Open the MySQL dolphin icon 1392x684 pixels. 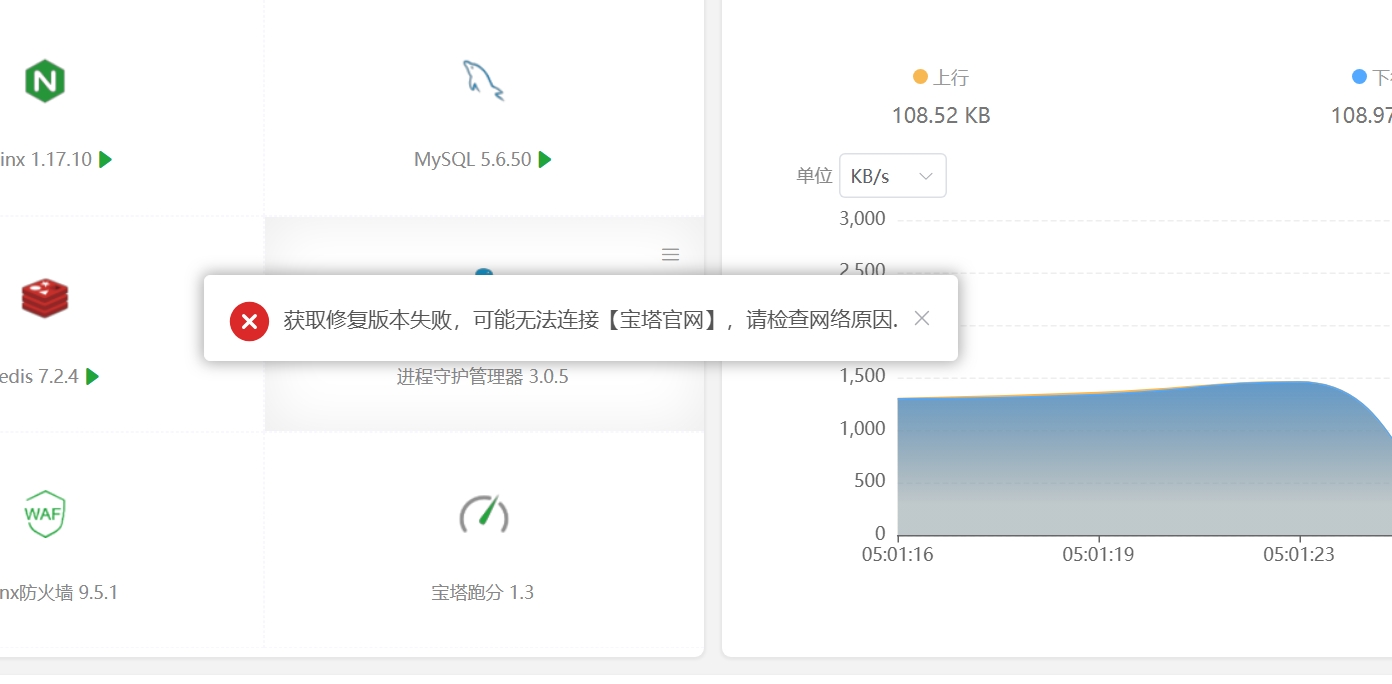tap(483, 80)
